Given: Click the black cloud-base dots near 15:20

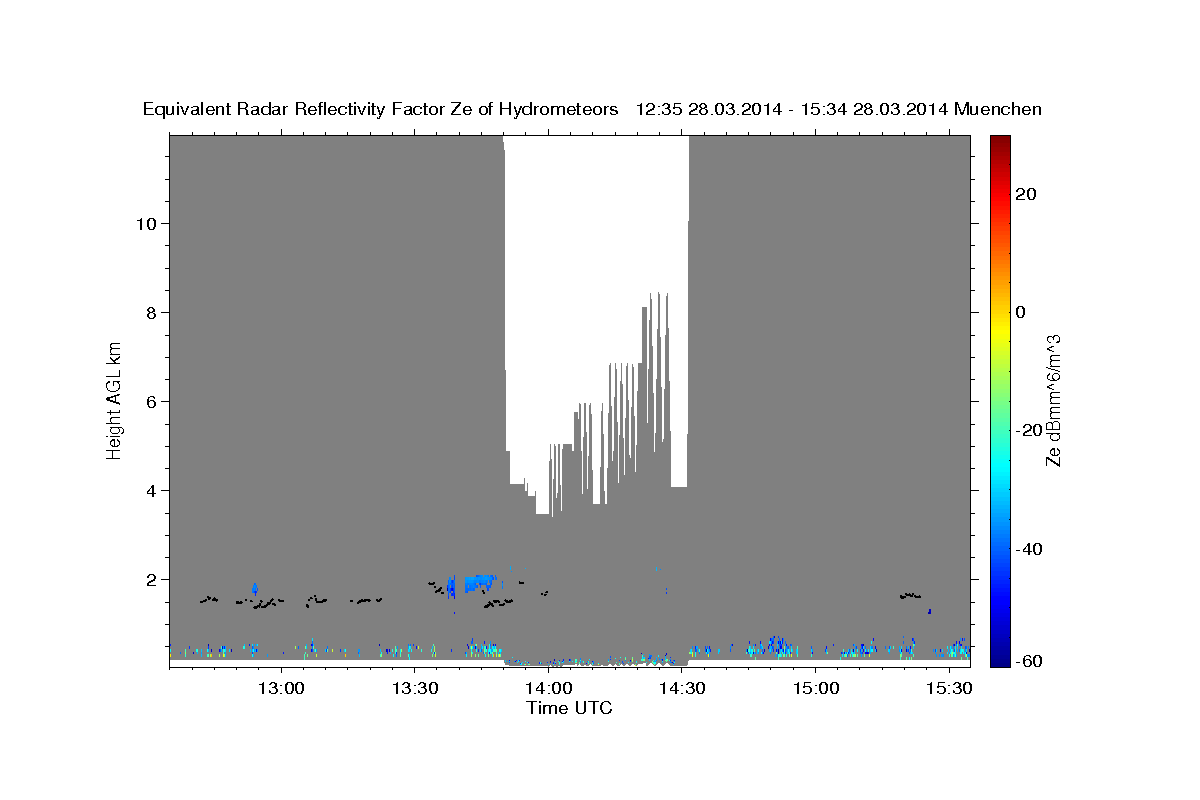Looking at the screenshot, I should coord(910,595).
